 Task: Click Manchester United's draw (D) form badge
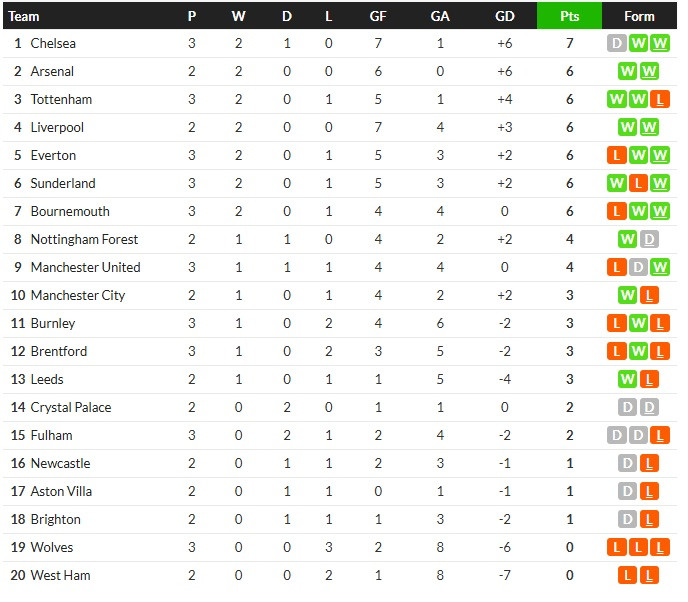[x=638, y=267]
